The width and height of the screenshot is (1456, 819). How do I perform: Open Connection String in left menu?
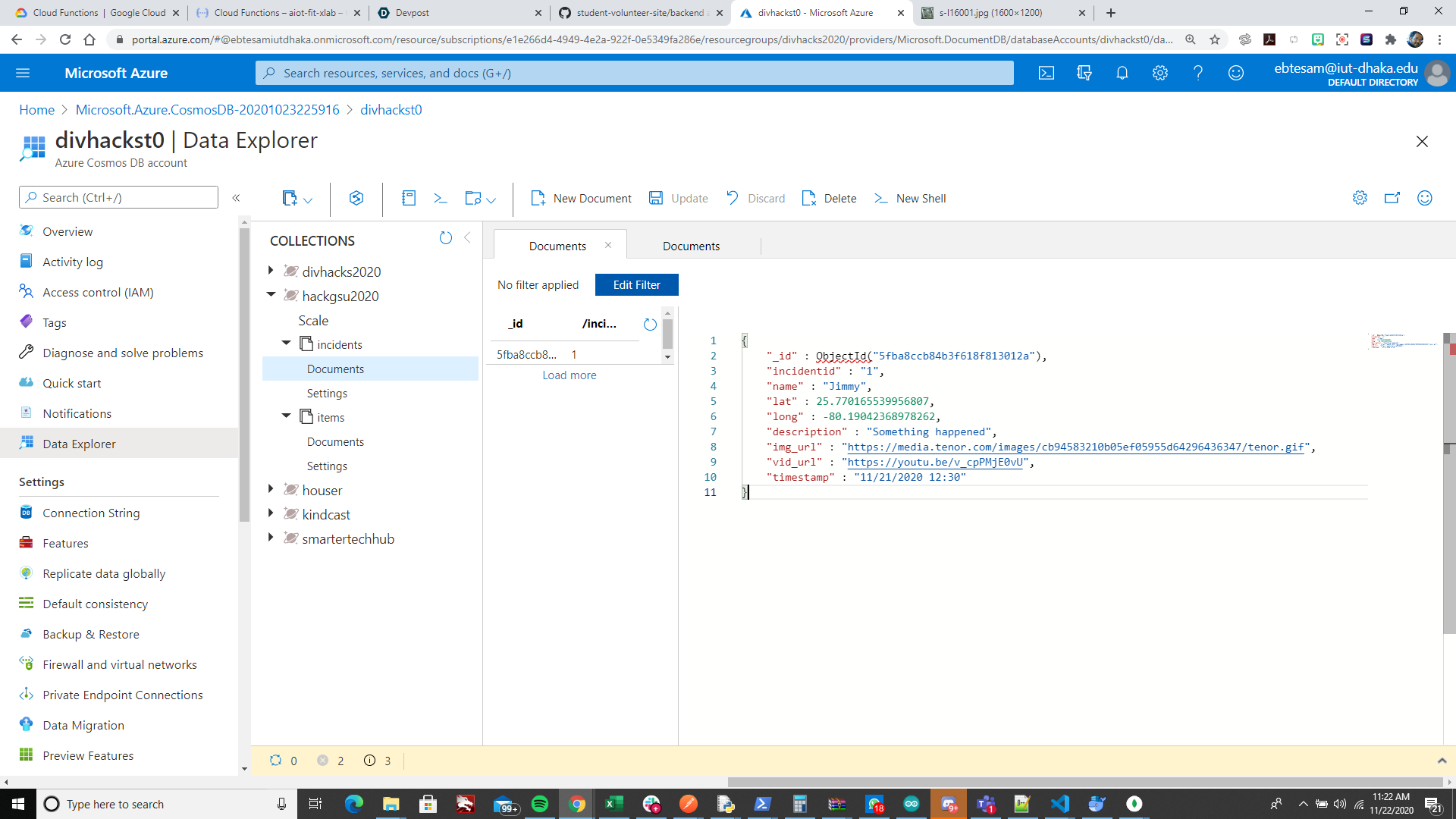pos(91,513)
